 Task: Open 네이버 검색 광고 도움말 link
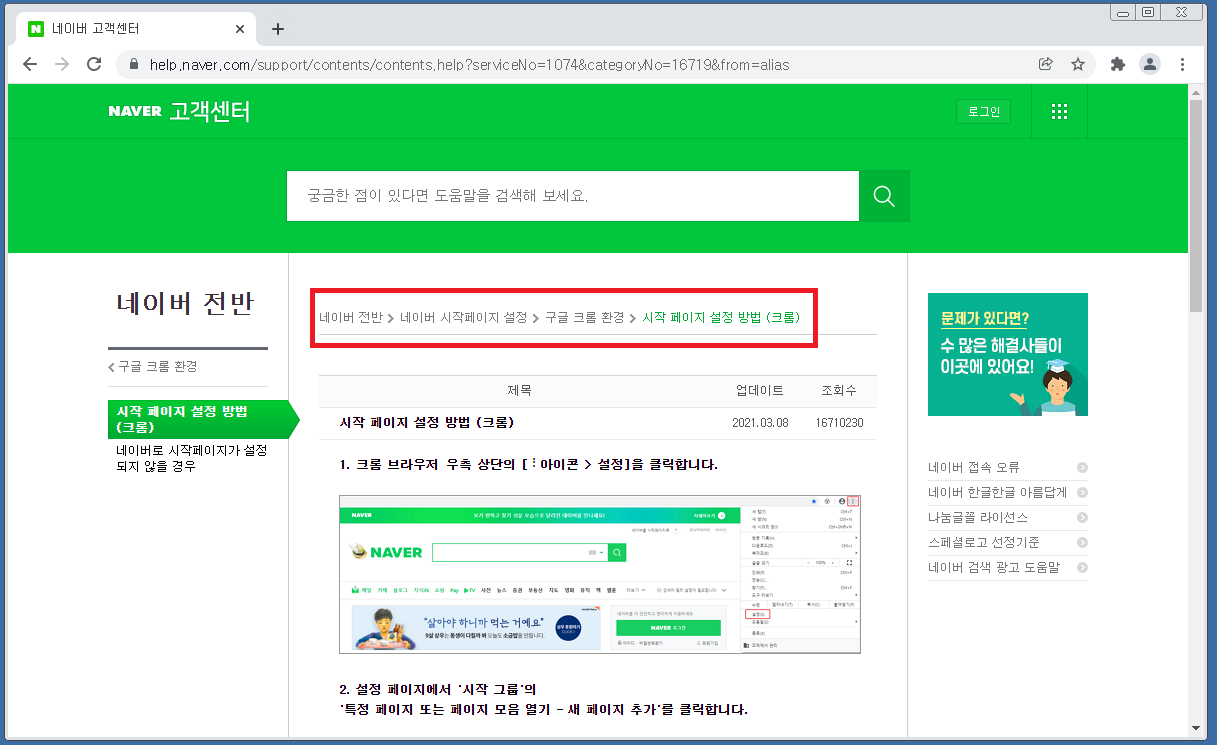pyautogui.click(x=994, y=567)
